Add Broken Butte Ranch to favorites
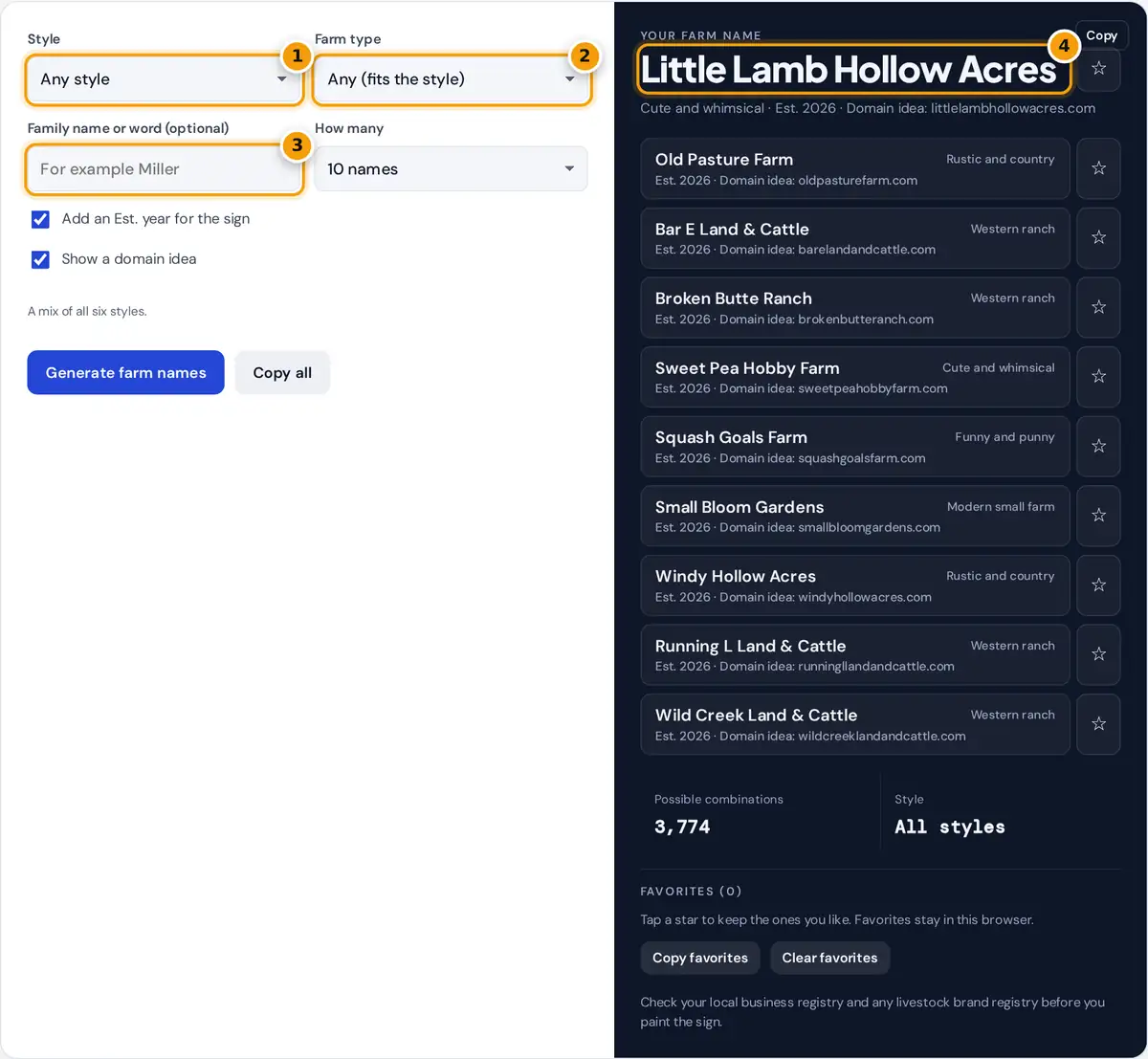Screen dimensions: 1148x1059 coord(1098,307)
